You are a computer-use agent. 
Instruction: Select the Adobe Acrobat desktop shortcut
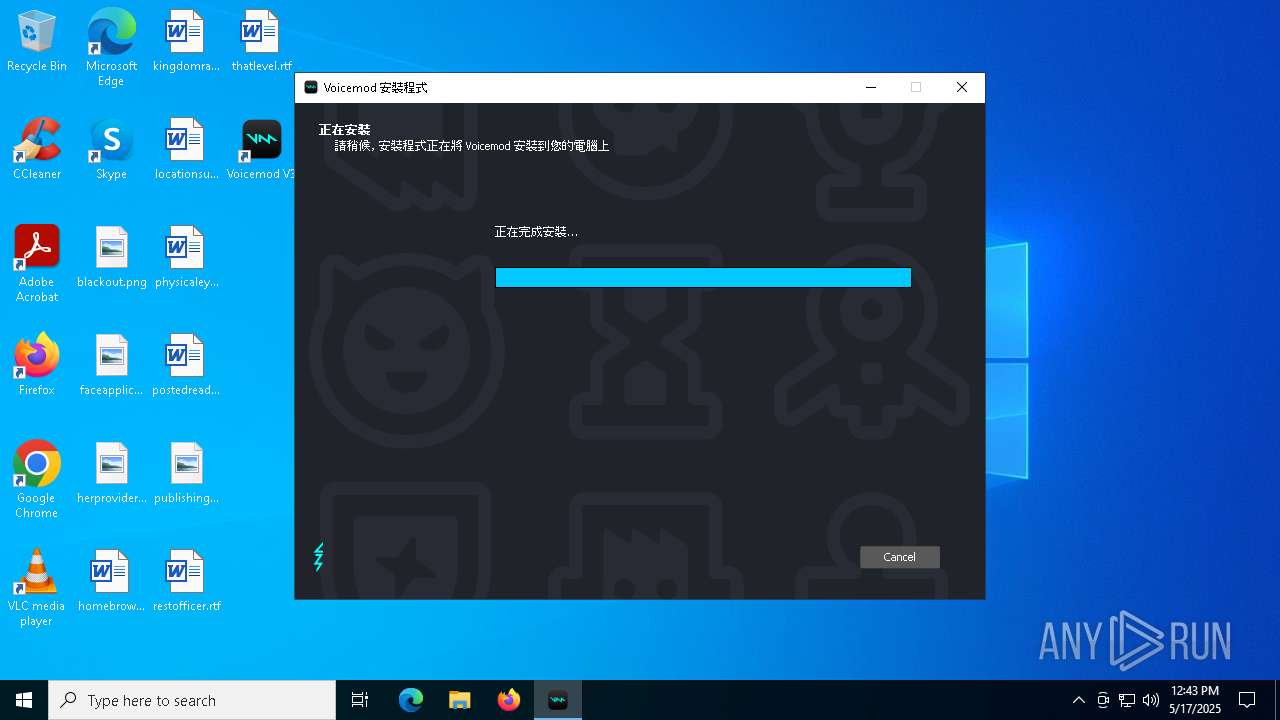(37, 264)
